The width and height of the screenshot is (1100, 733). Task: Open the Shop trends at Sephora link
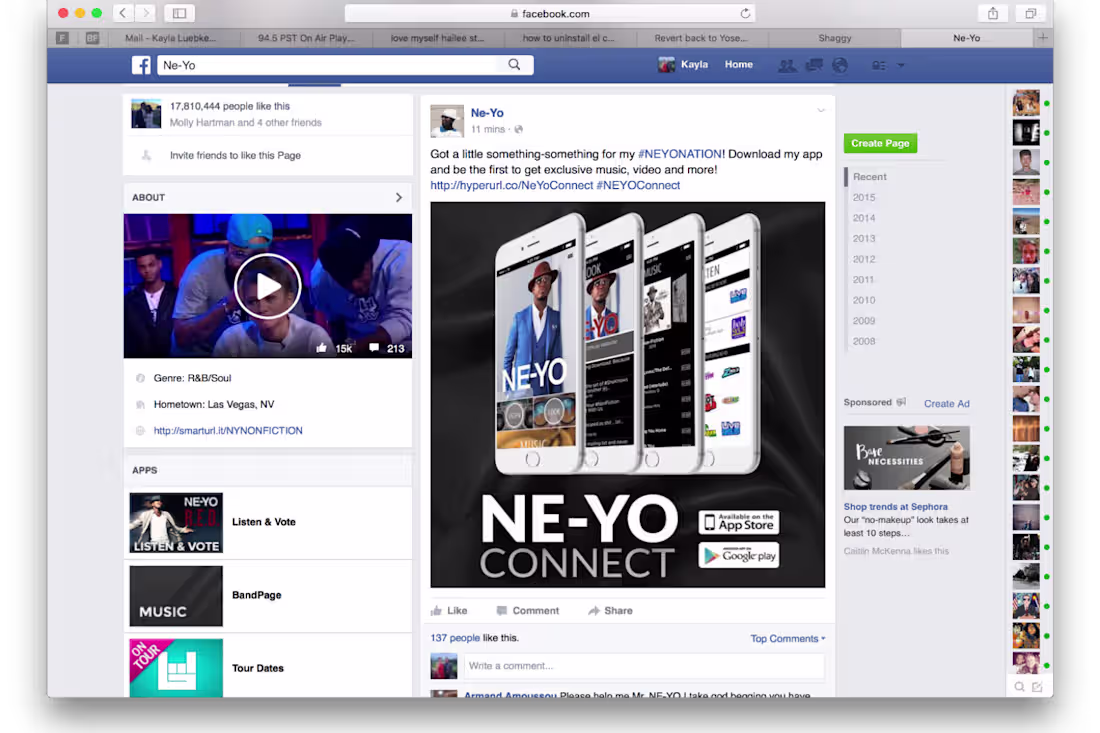pos(897,507)
